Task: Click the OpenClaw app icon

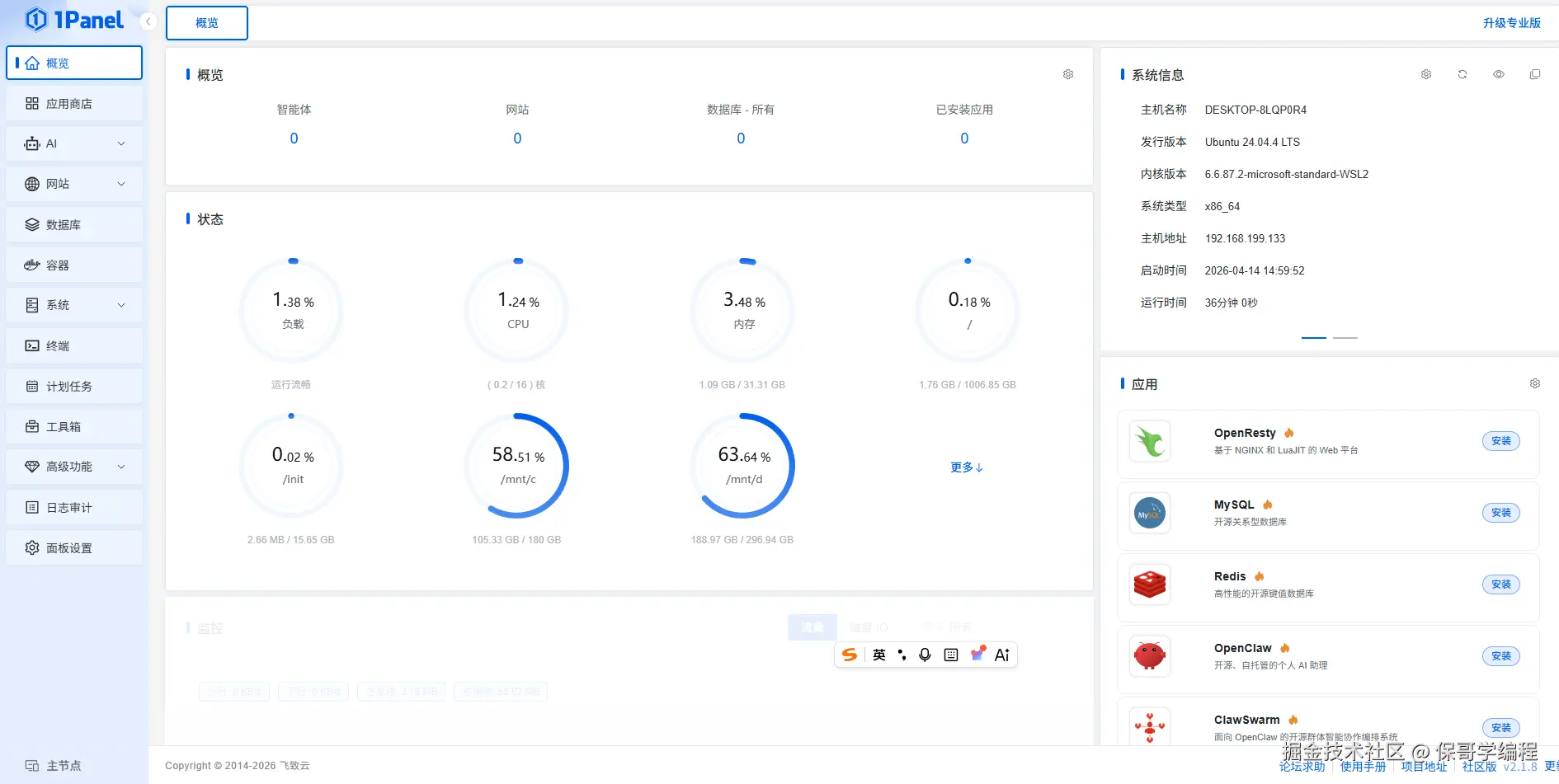Action: click(x=1150, y=656)
